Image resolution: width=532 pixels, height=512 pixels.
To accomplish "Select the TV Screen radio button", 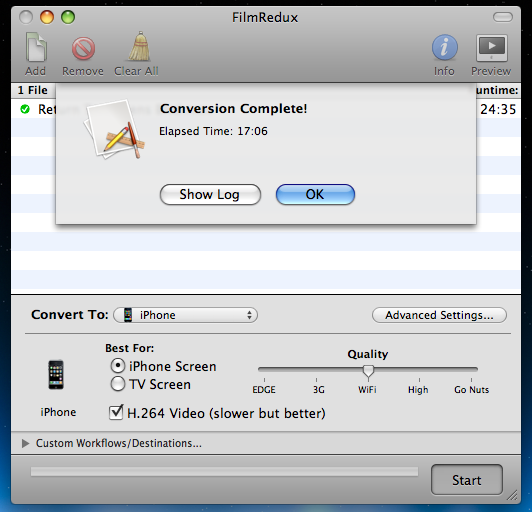I will tap(118, 384).
